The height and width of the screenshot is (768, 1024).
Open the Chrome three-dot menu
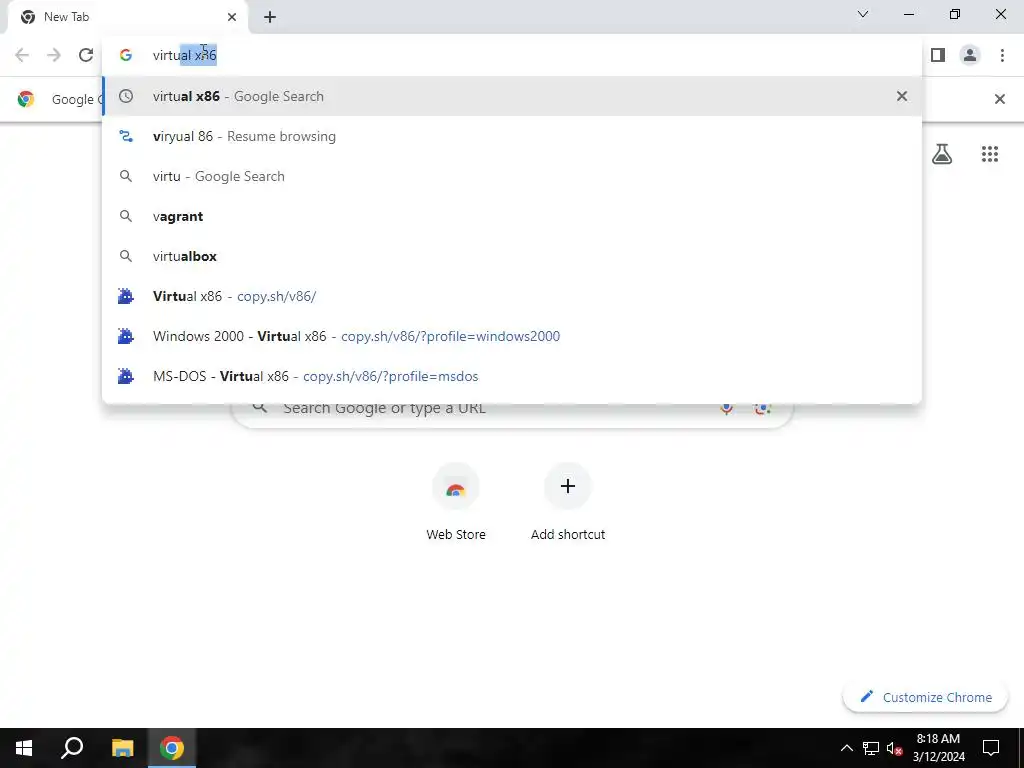coord(1002,55)
